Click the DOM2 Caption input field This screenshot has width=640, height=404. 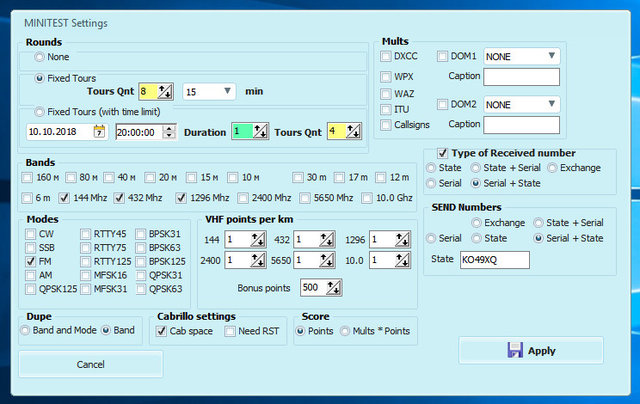[x=522, y=125]
